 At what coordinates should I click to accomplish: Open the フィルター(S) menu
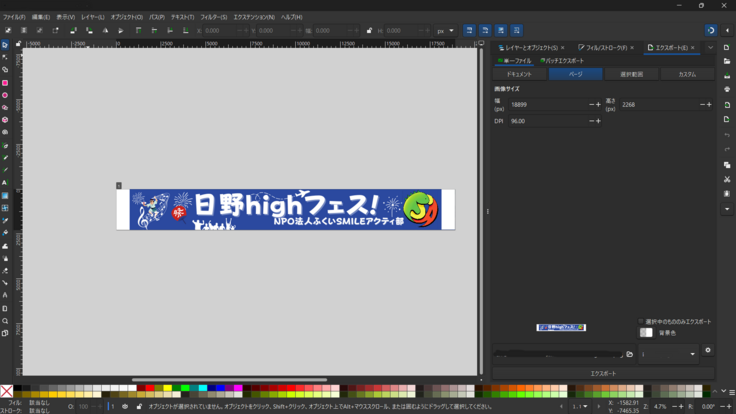pyautogui.click(x=212, y=17)
